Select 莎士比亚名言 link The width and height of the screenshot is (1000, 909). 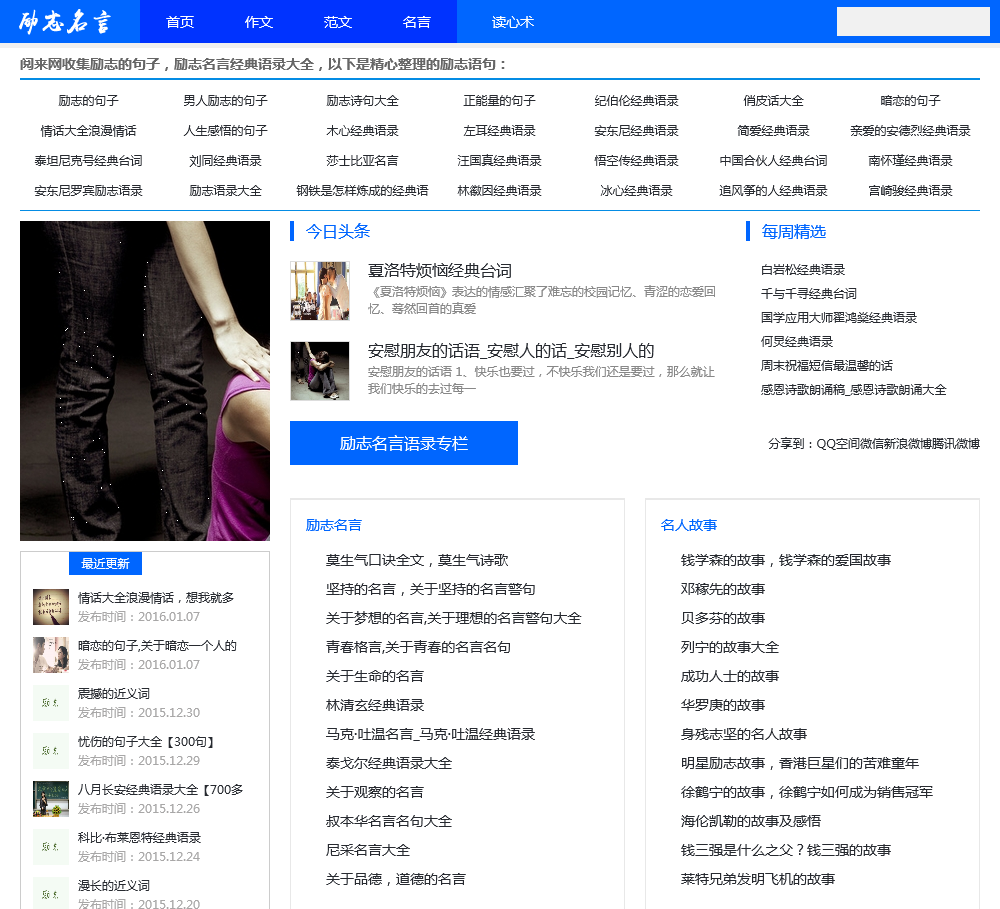(362, 161)
